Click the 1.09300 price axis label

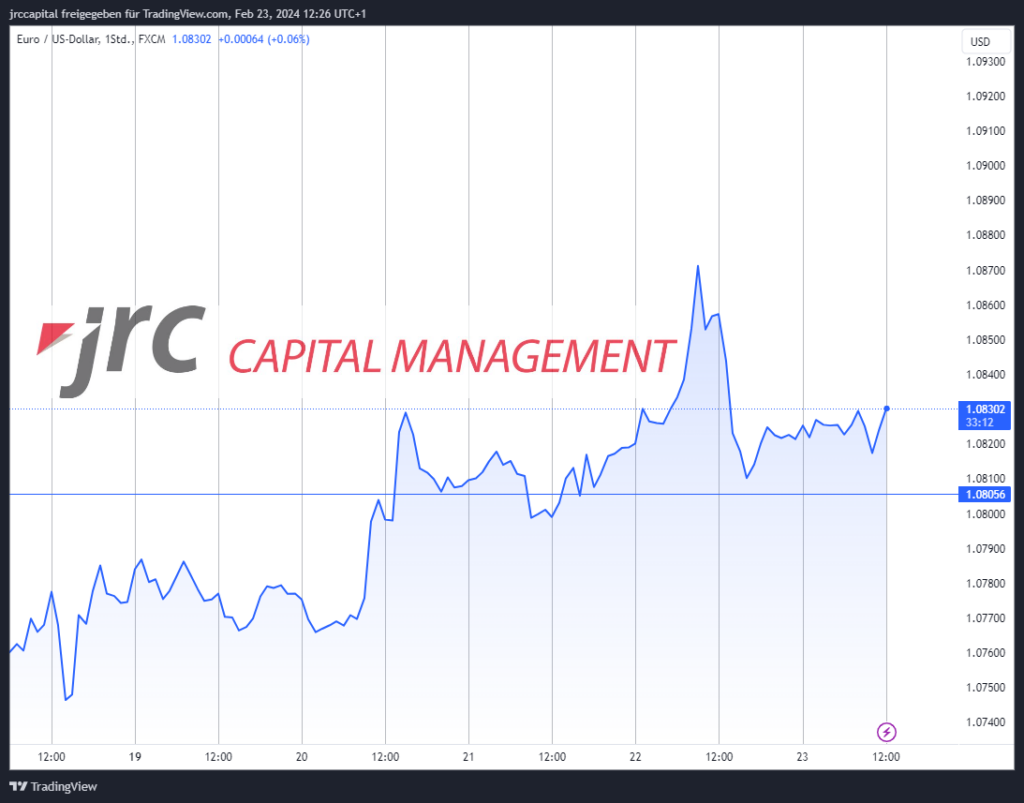point(985,61)
